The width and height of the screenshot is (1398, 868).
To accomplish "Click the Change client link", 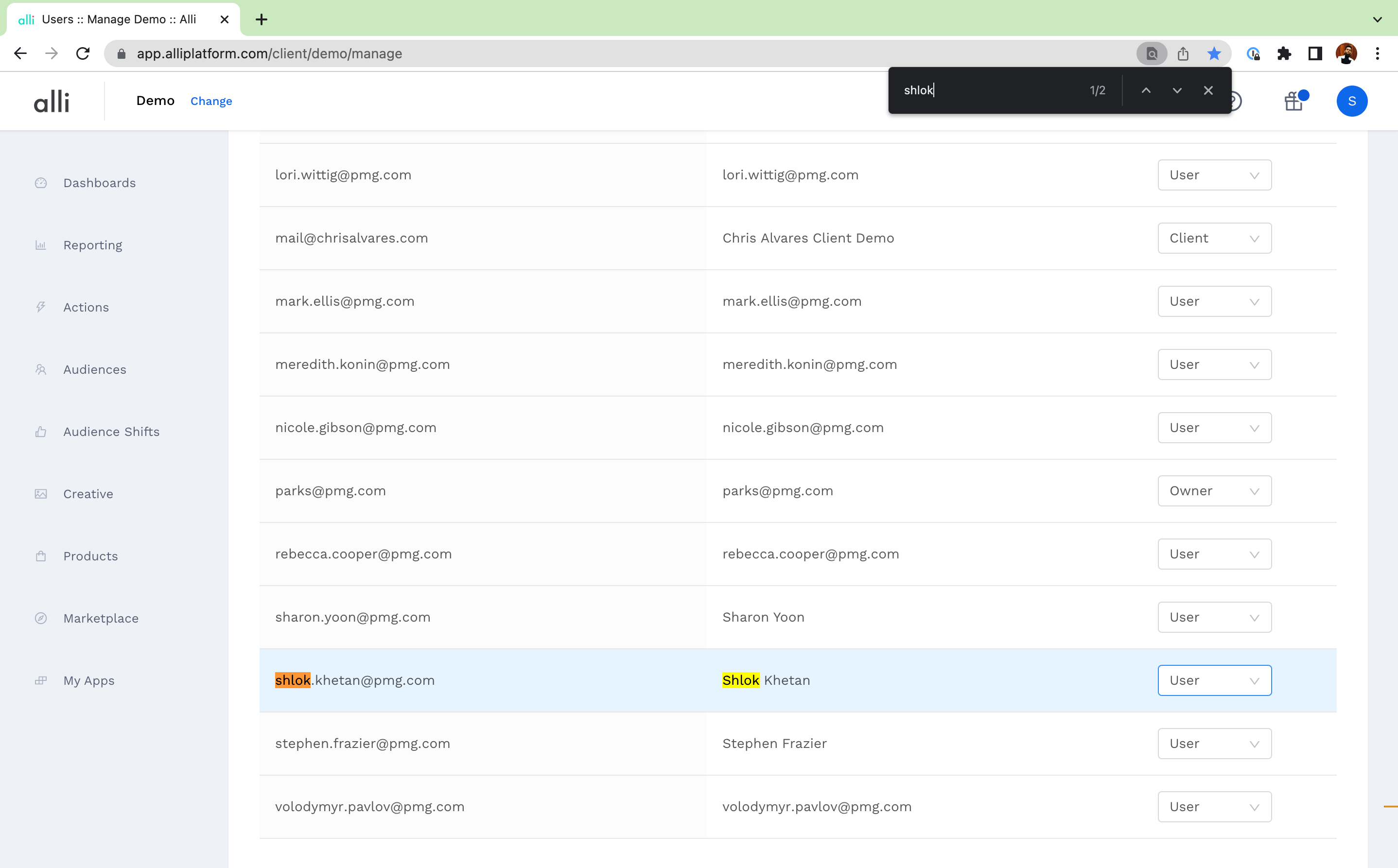I will [210, 101].
